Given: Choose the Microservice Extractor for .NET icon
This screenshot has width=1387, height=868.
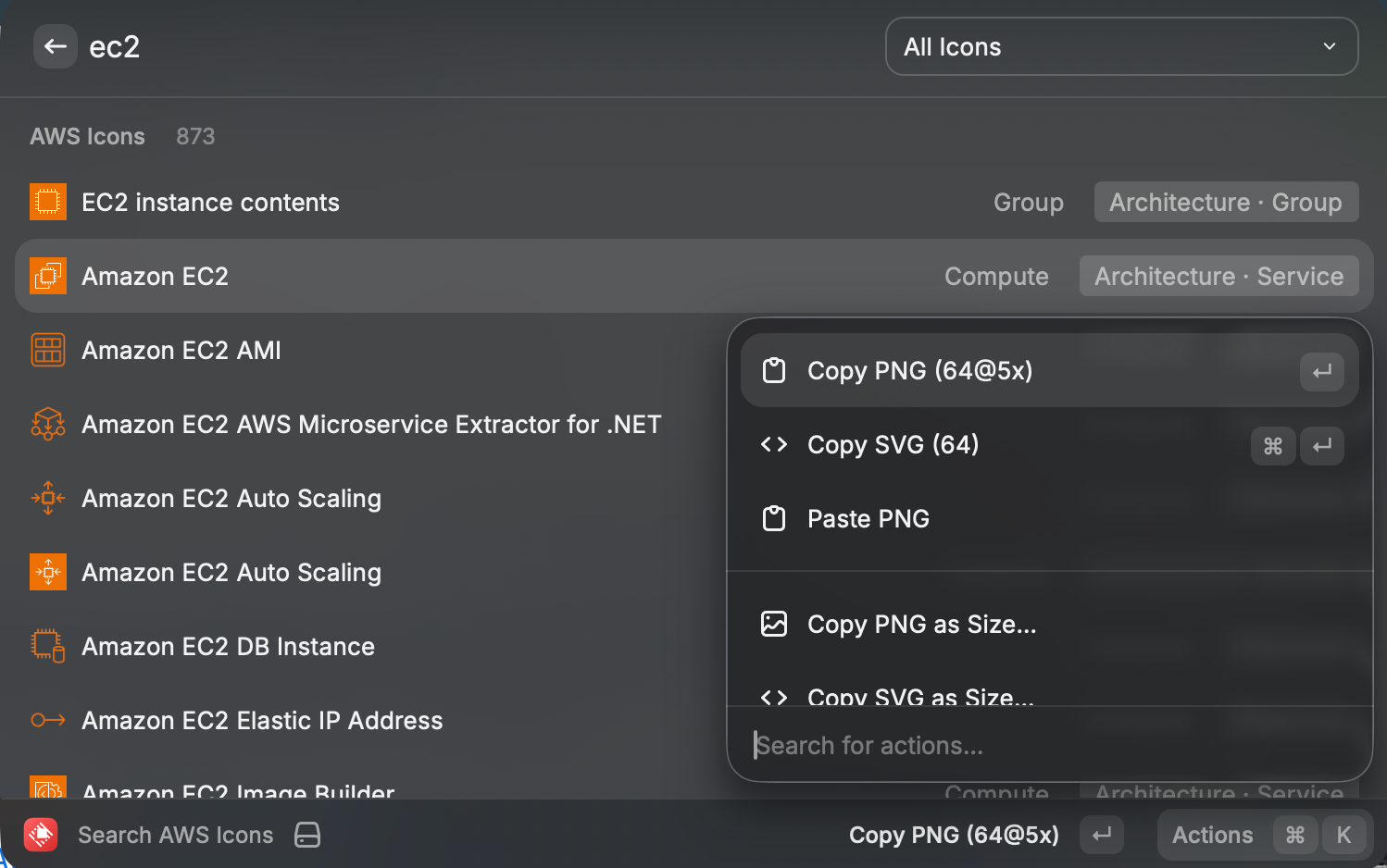Looking at the screenshot, I should point(48,424).
